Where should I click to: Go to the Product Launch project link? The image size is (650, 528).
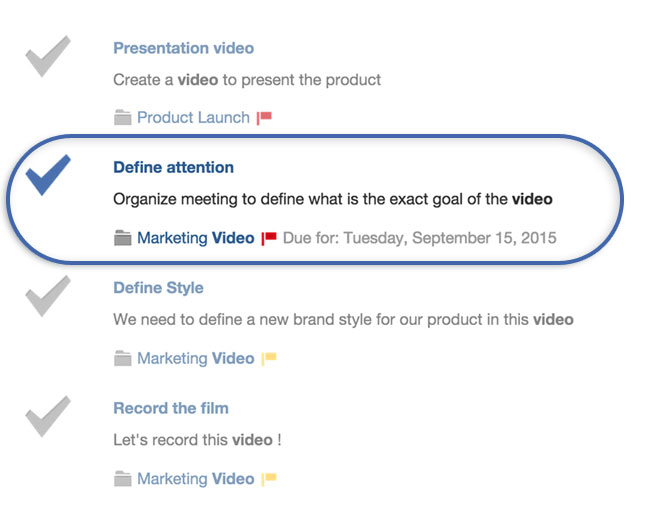click(193, 118)
